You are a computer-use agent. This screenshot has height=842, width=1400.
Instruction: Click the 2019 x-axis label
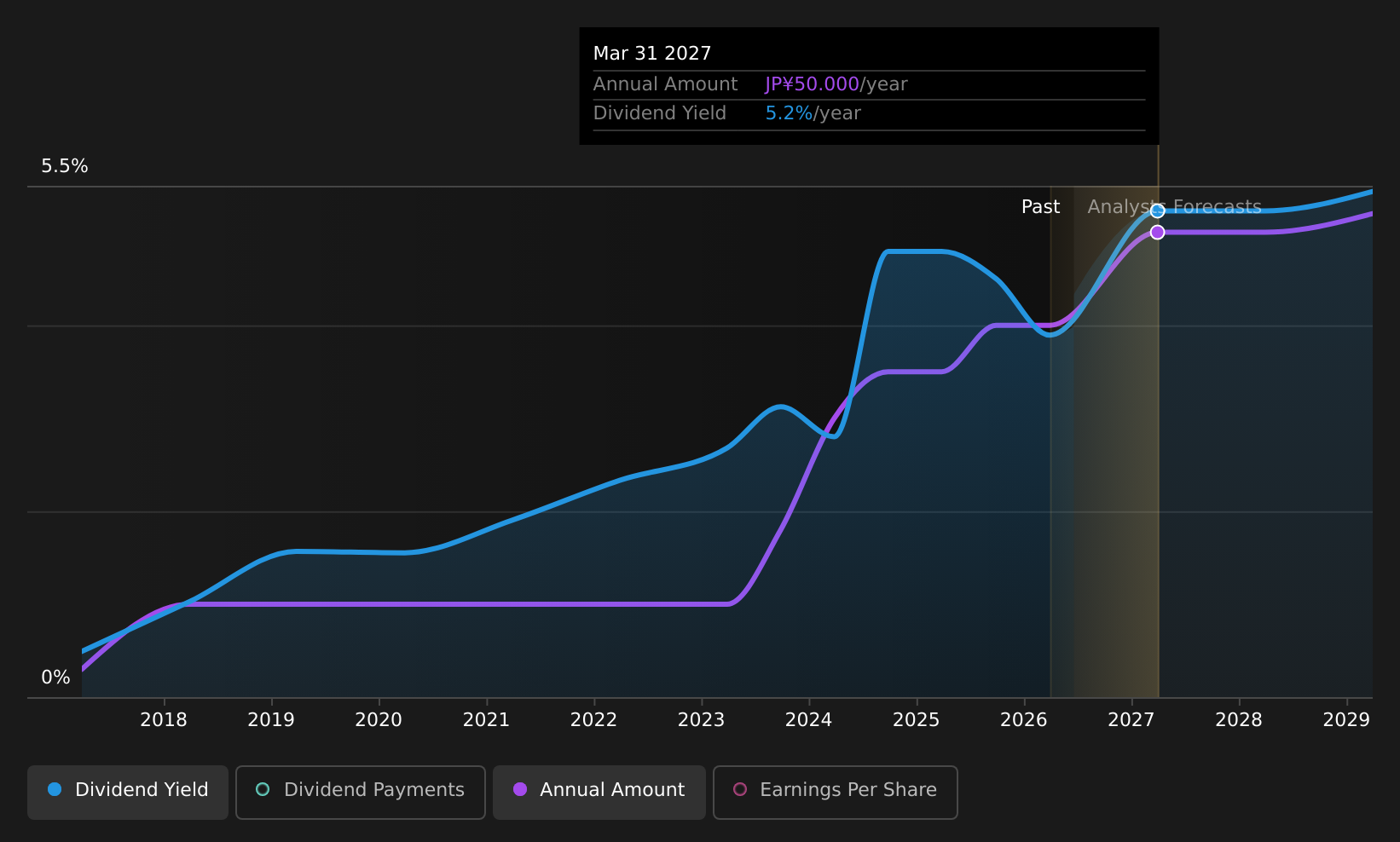[x=271, y=720]
